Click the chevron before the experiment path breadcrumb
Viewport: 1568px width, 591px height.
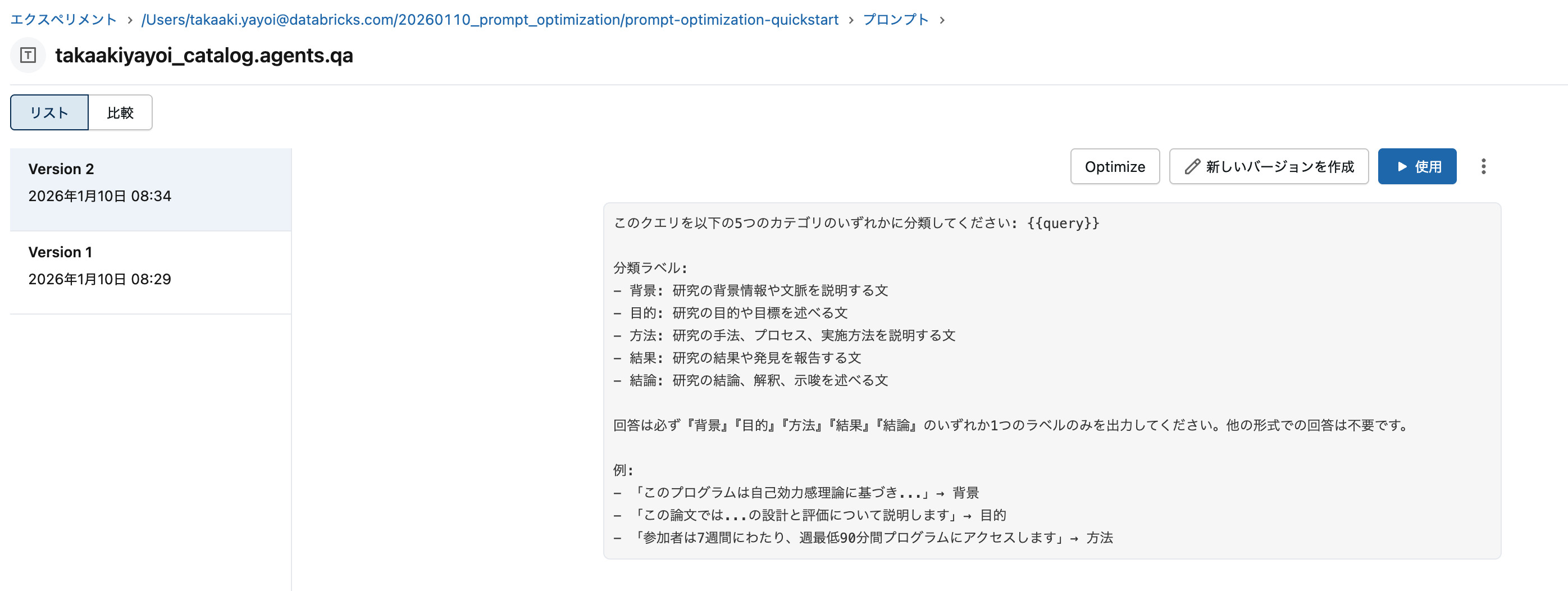pos(130,20)
